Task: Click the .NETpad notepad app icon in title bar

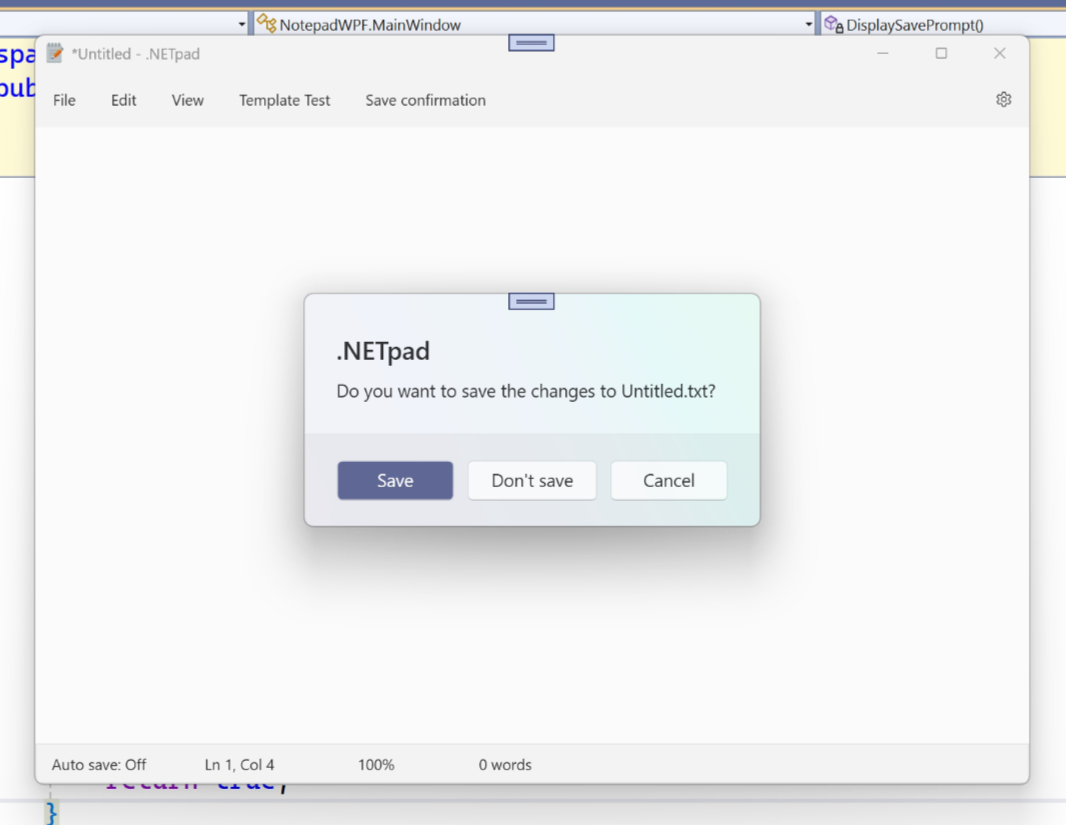Action: coord(54,53)
